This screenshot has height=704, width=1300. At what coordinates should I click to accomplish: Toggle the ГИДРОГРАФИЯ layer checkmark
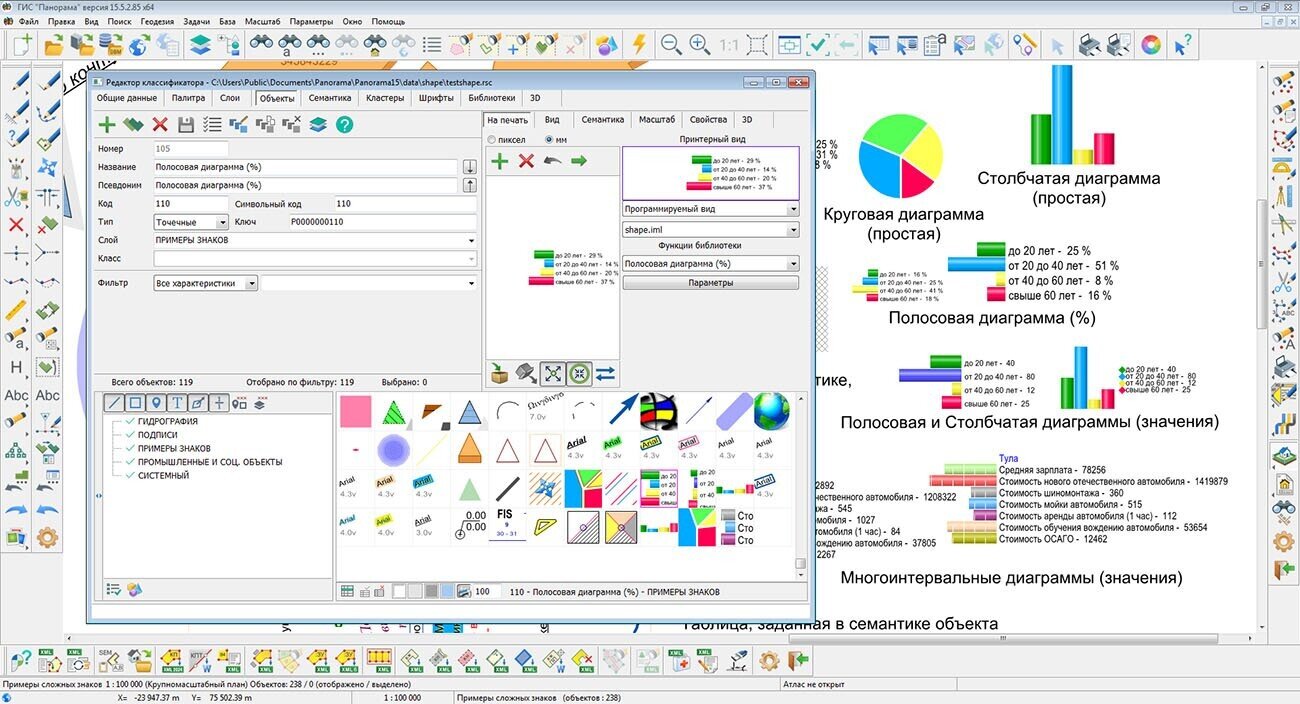(x=129, y=423)
